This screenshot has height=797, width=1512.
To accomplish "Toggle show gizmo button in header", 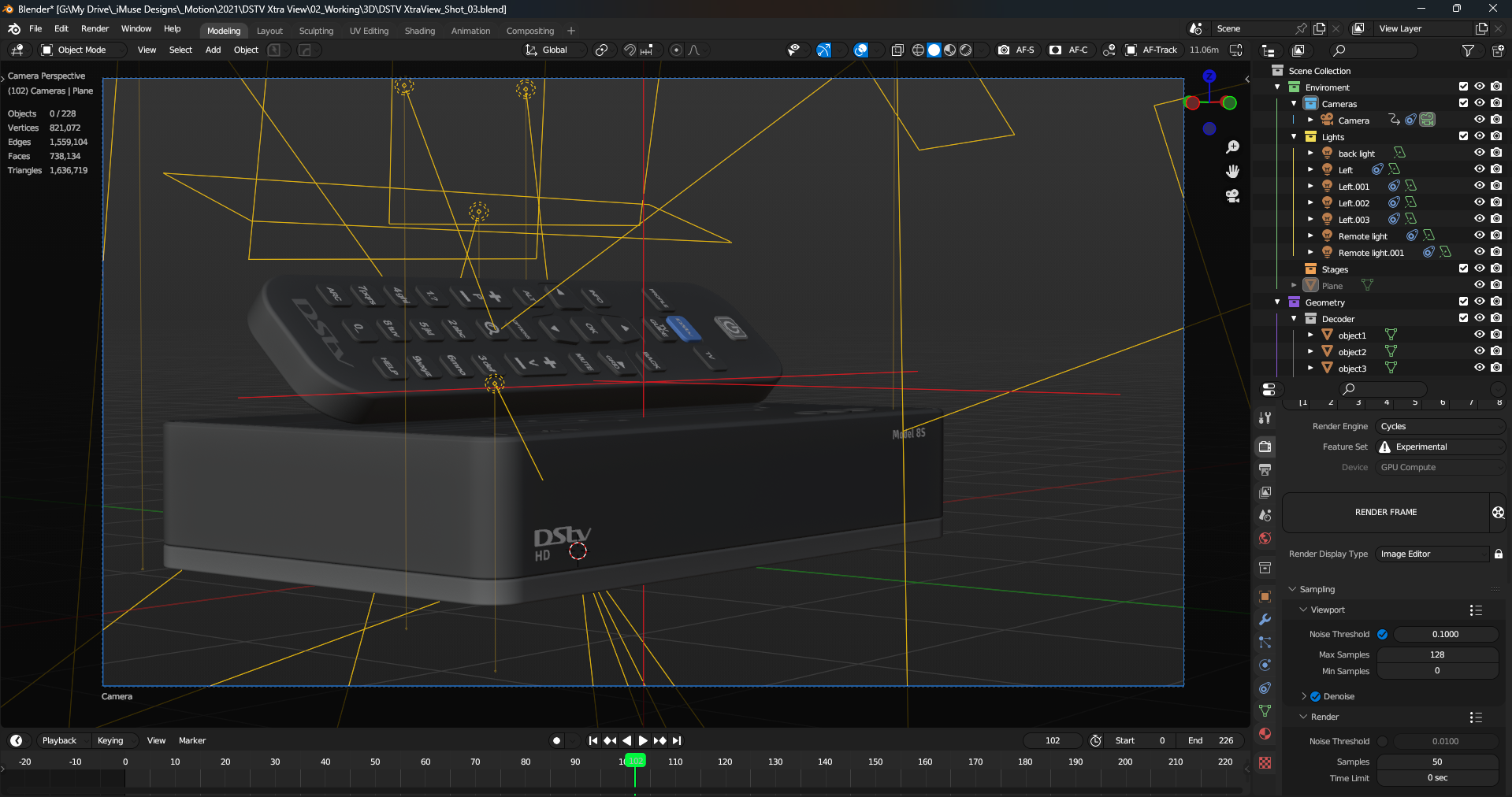I will [x=823, y=50].
